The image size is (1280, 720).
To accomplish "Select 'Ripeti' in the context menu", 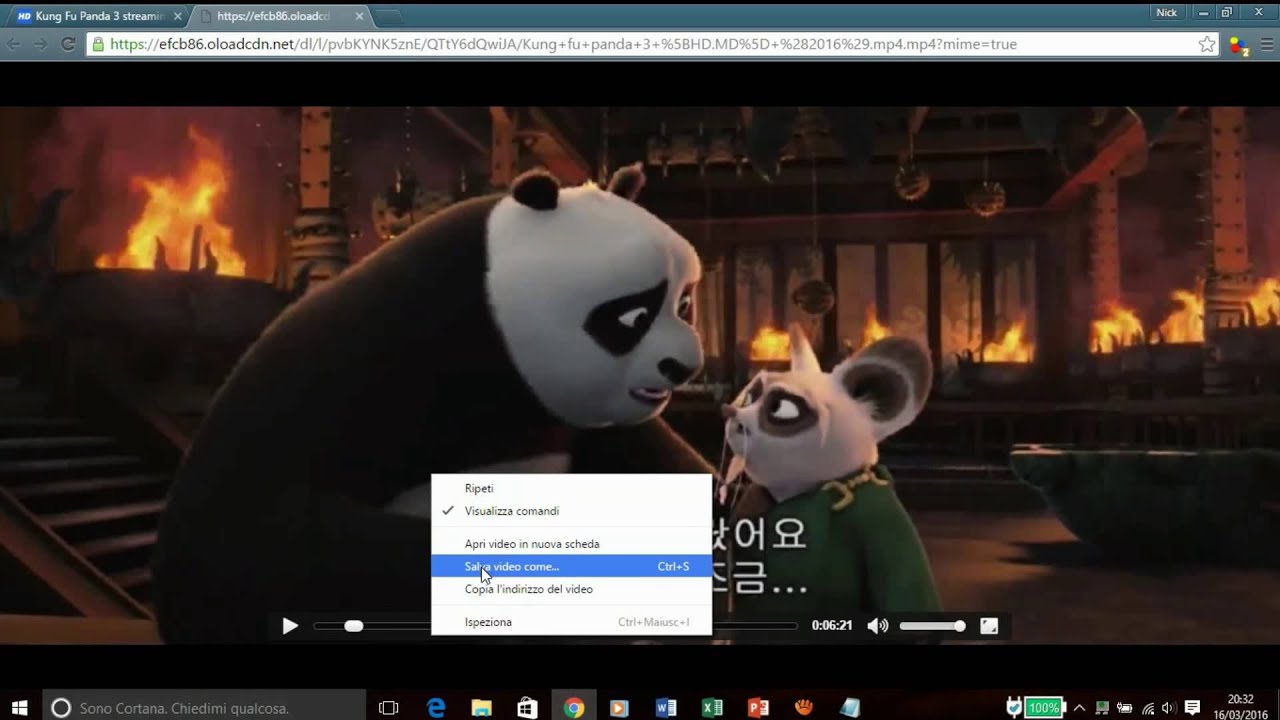I will coord(571,488).
